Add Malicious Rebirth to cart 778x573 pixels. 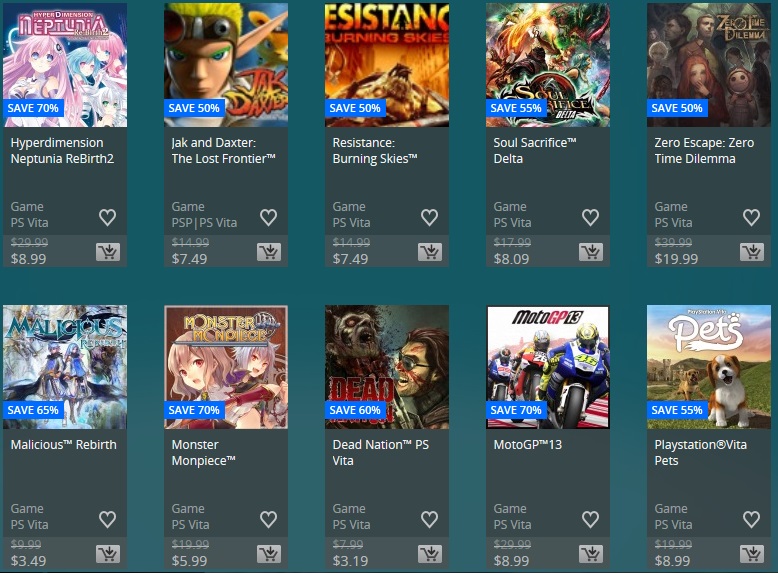coord(108,554)
